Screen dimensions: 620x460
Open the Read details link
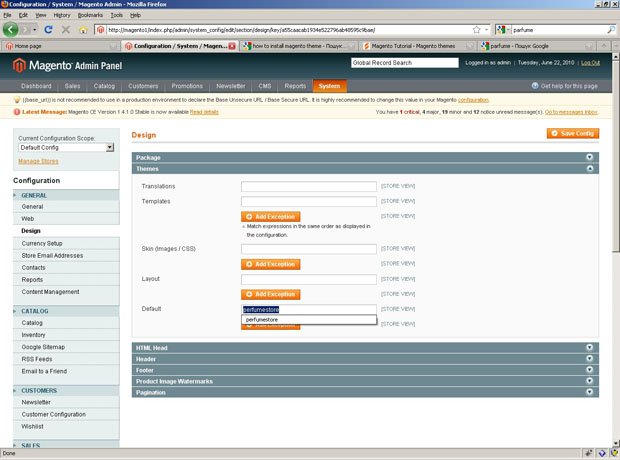[x=204, y=112]
